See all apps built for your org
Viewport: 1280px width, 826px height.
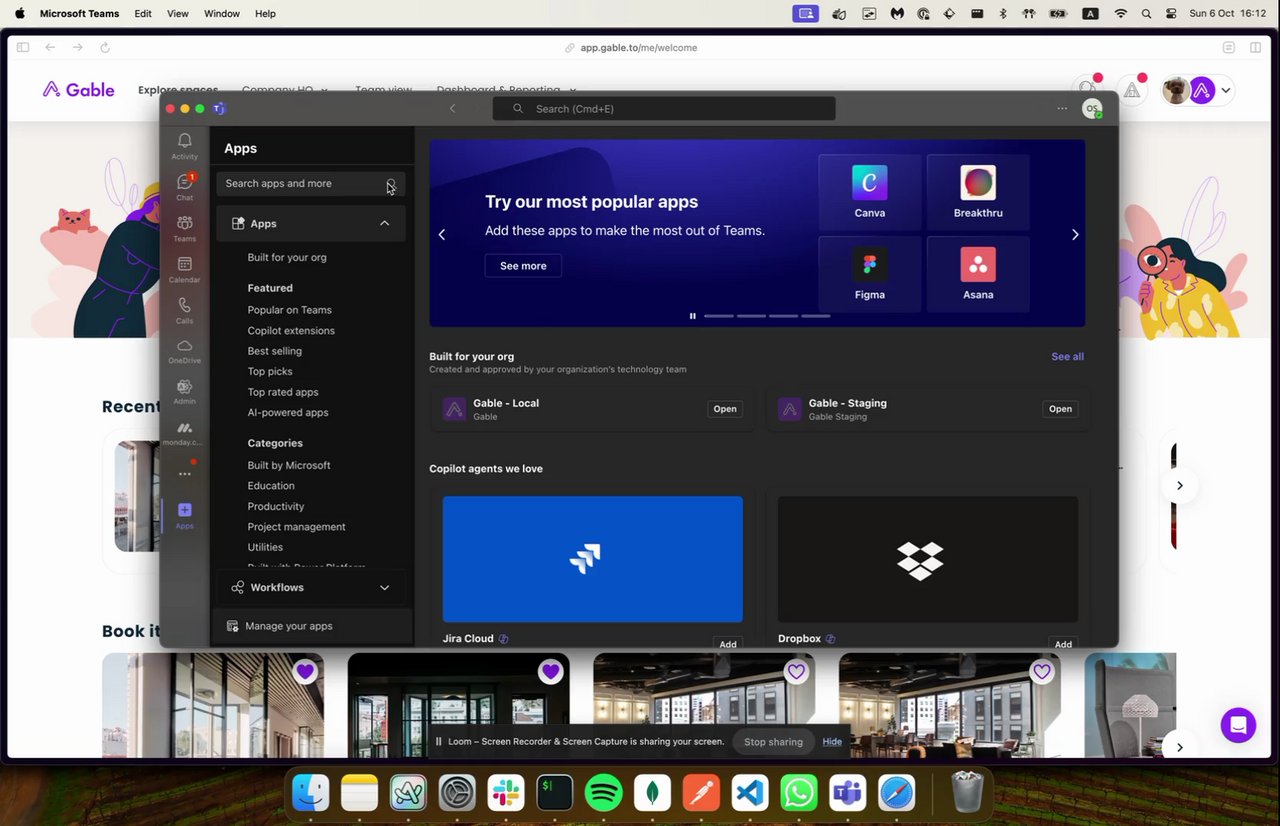[1067, 357]
